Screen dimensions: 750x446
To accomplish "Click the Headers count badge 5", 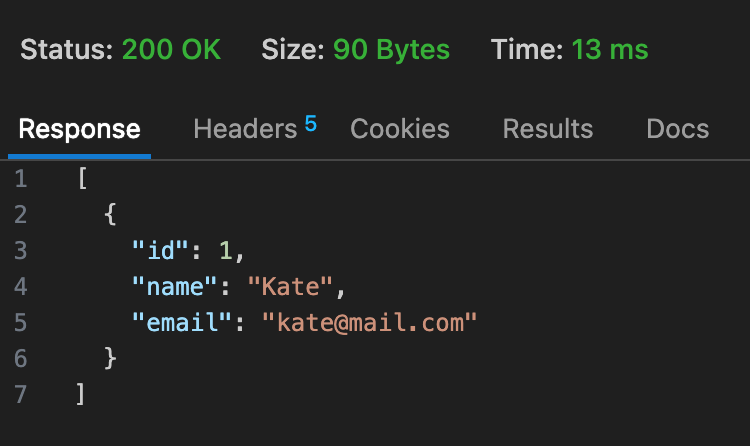I will point(311,123).
